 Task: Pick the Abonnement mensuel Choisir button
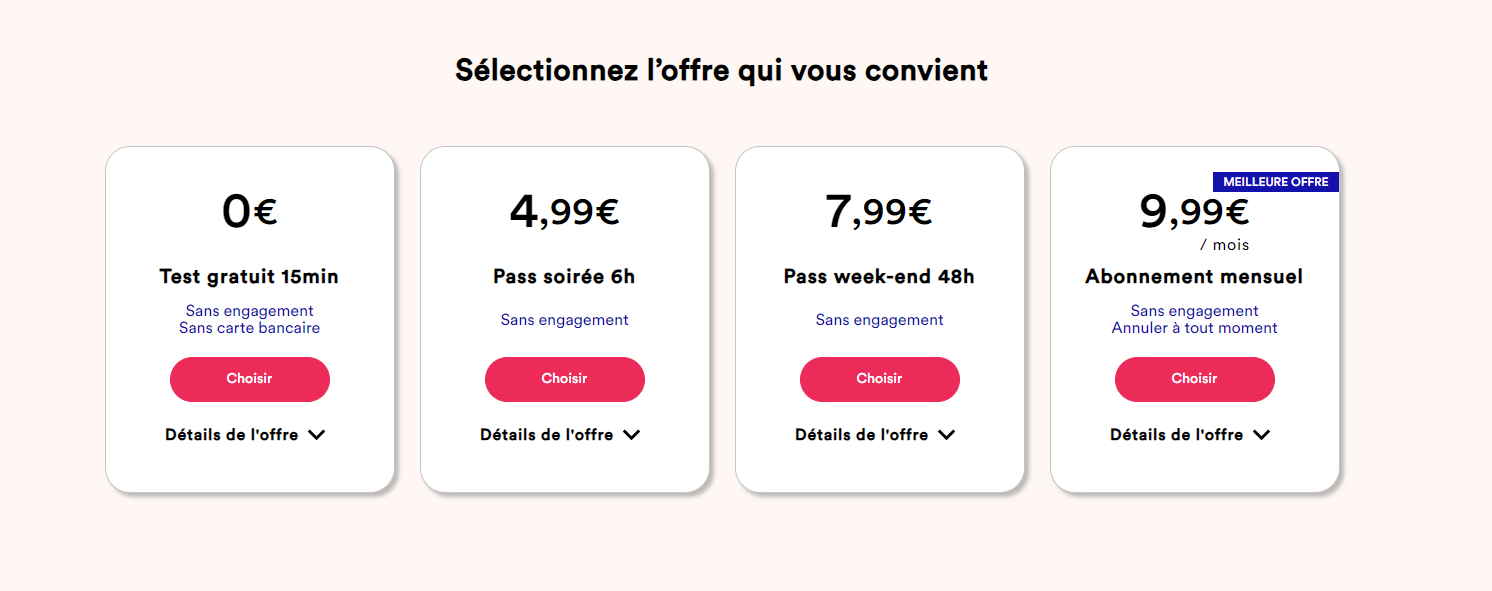[1195, 379]
